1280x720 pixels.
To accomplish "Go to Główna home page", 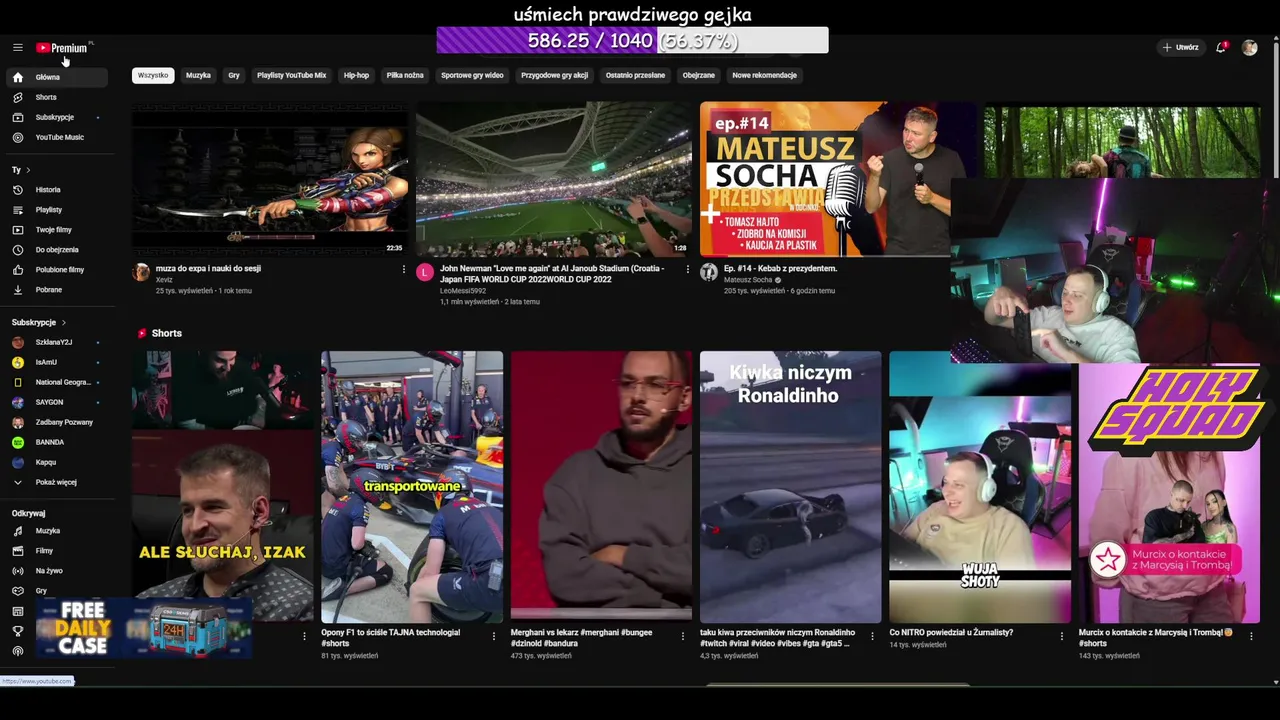I will click(x=57, y=77).
